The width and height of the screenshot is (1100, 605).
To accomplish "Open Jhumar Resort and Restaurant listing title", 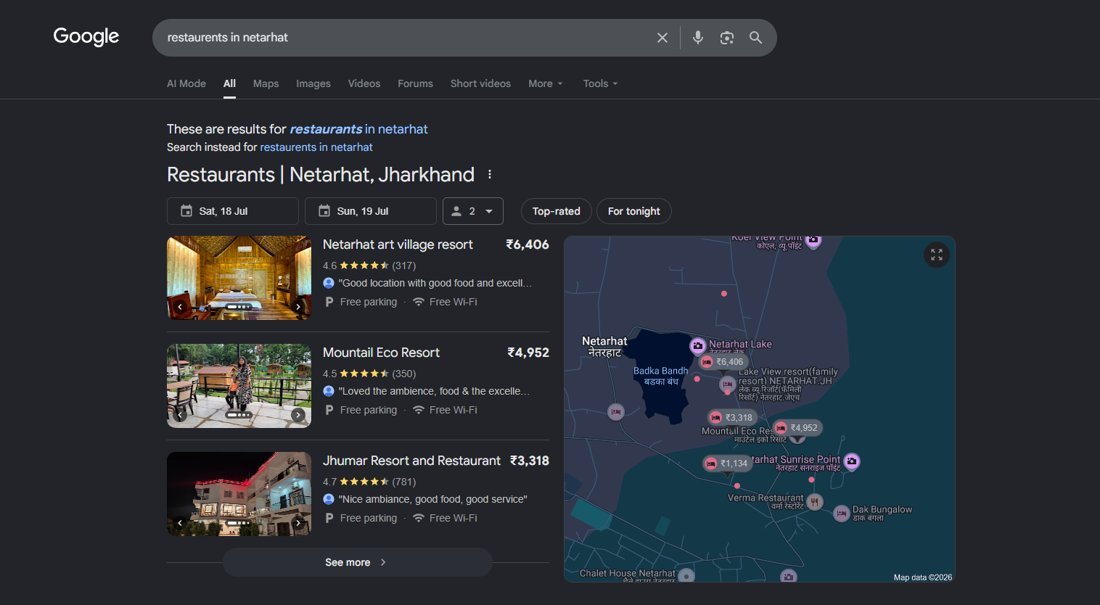I will pos(412,461).
